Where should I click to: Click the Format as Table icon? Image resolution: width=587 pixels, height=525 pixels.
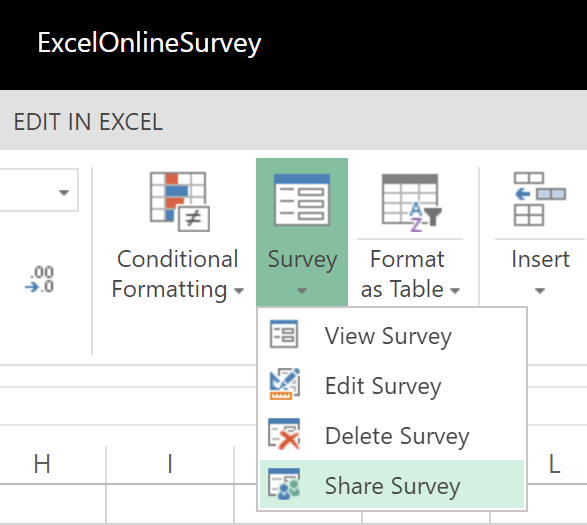point(411,202)
